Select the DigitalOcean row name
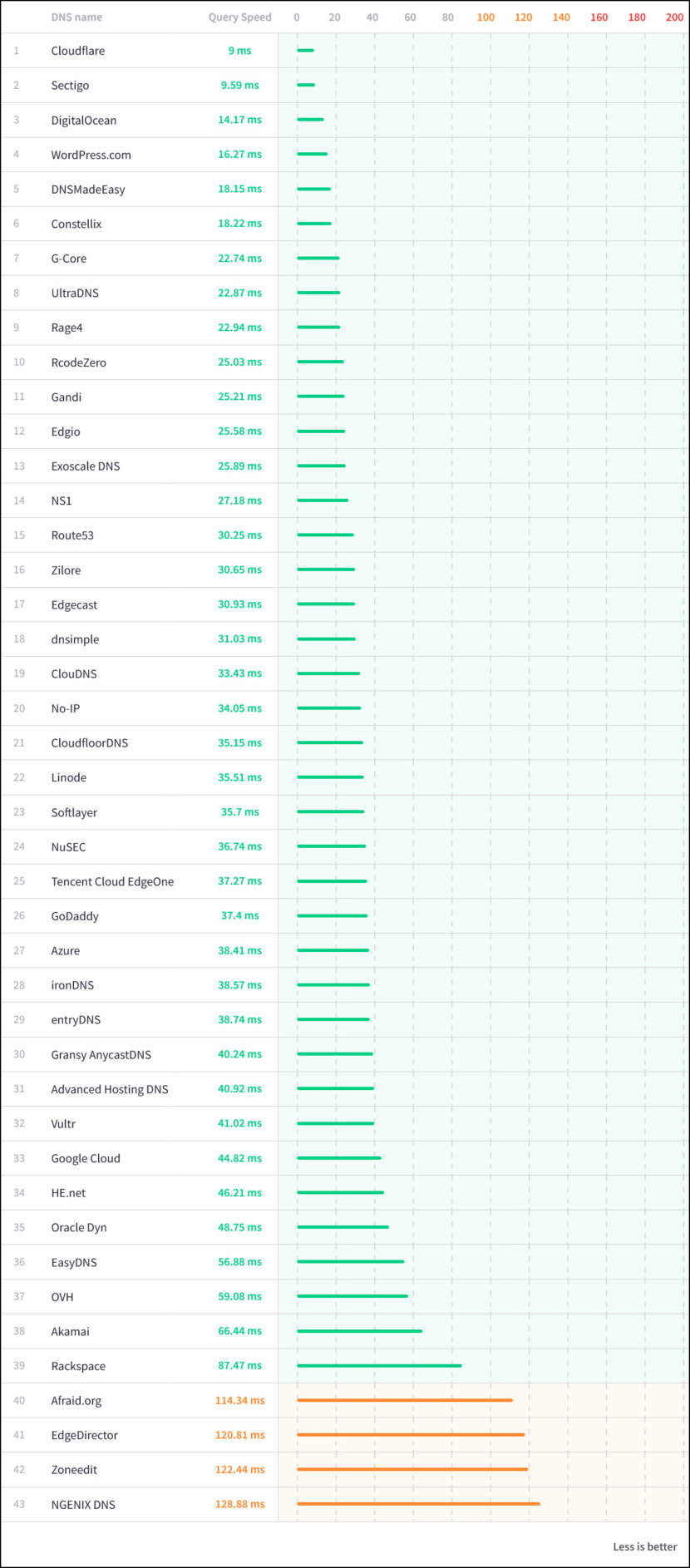Image resolution: width=690 pixels, height=1568 pixels. 84,121
